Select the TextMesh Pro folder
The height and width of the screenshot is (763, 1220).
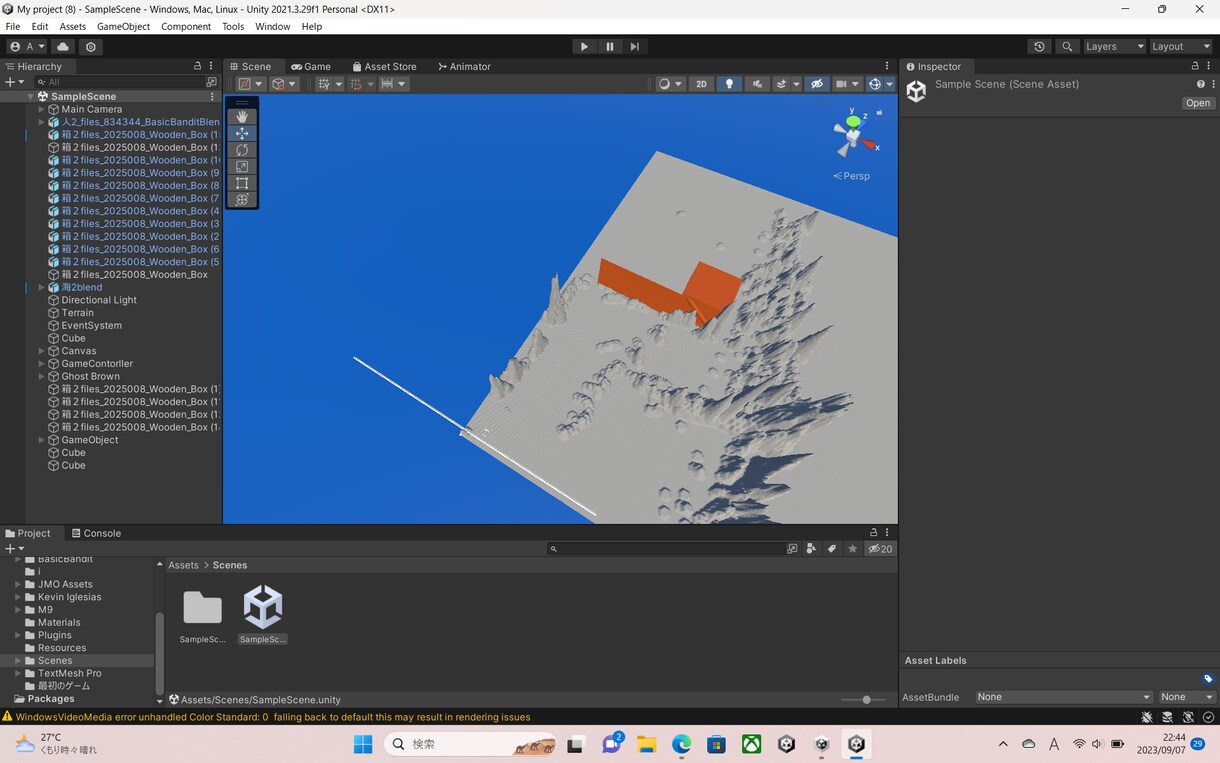point(69,673)
